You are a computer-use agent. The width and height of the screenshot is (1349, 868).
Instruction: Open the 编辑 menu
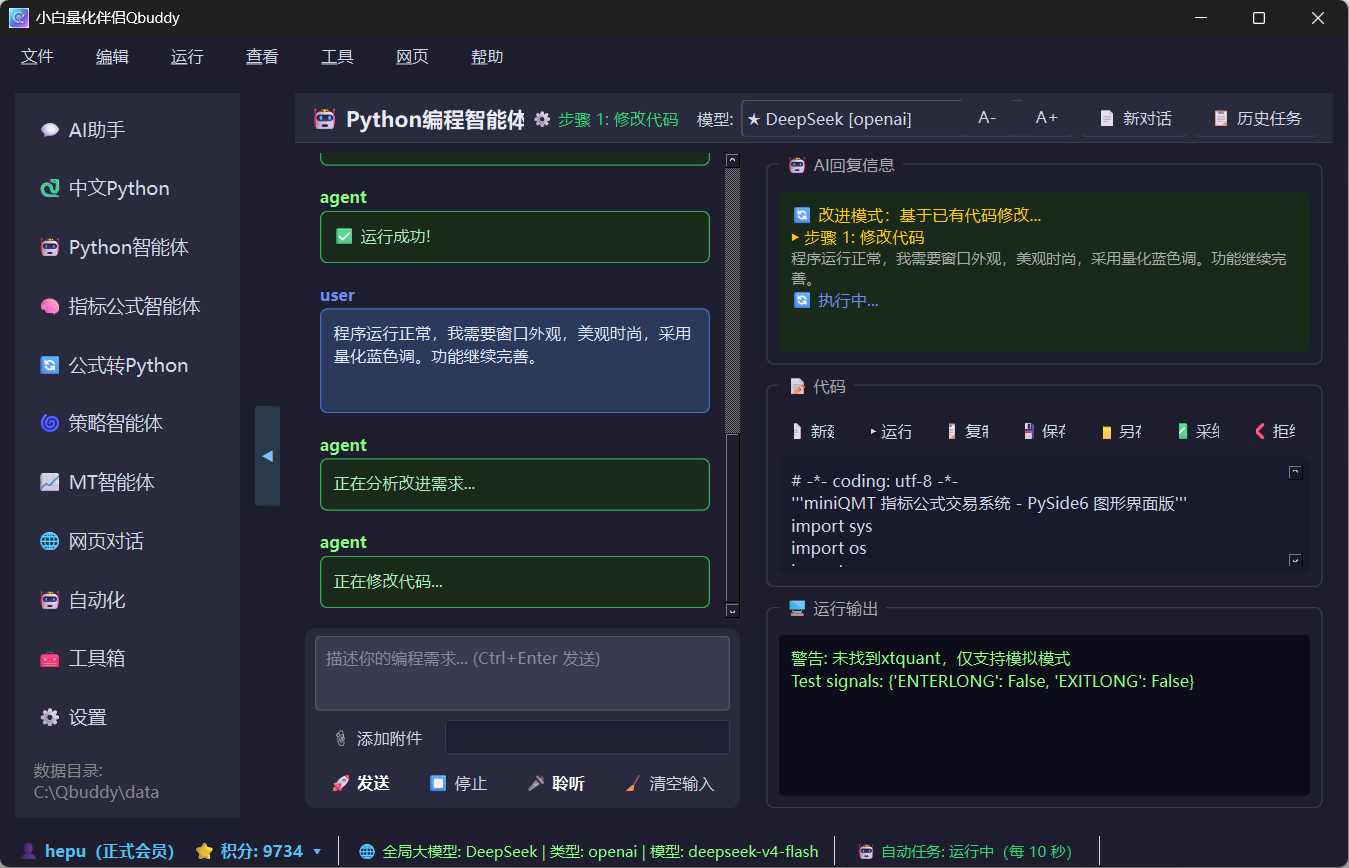click(x=112, y=57)
